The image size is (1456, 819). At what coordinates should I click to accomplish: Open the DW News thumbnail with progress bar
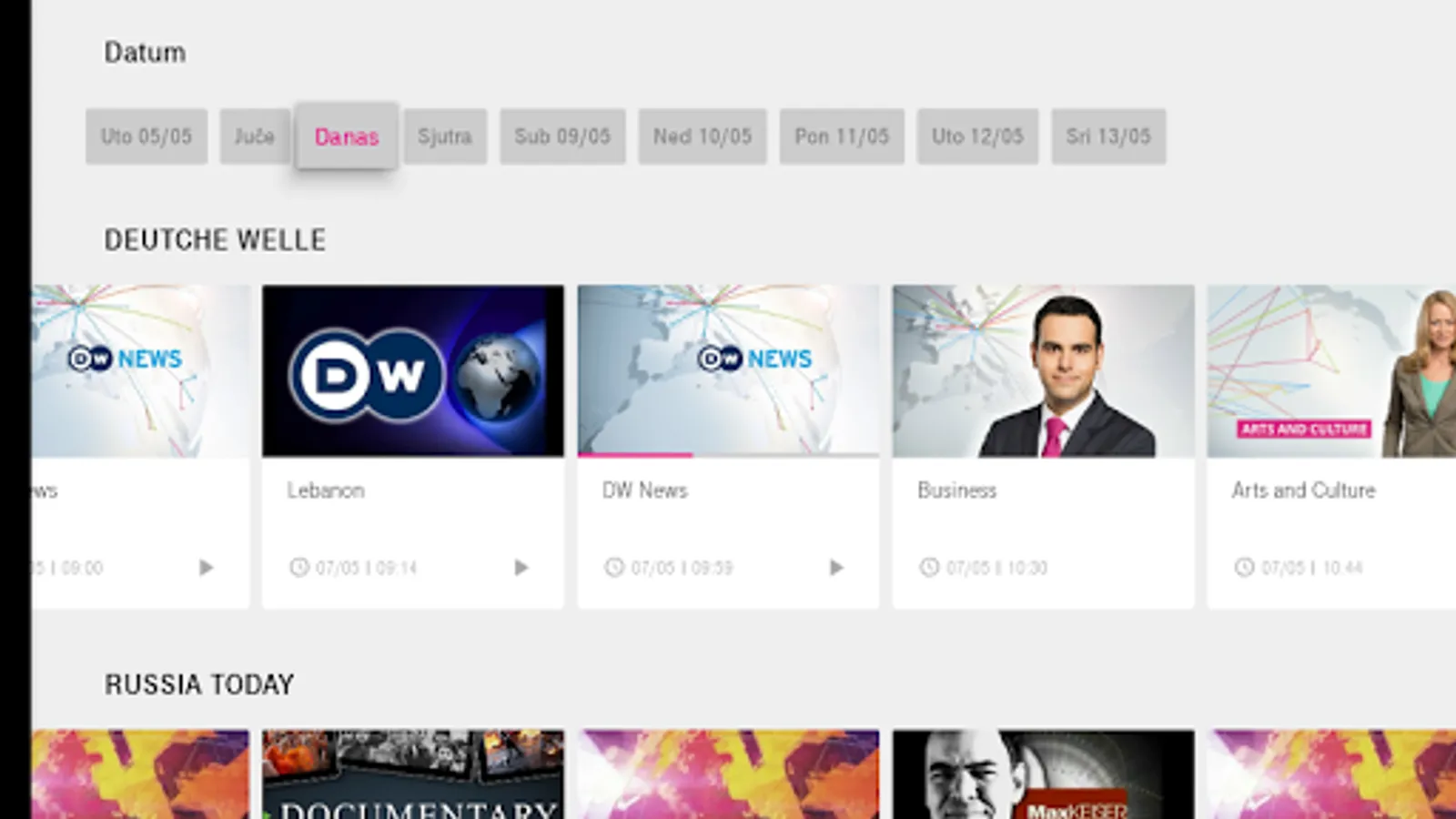pyautogui.click(x=728, y=371)
